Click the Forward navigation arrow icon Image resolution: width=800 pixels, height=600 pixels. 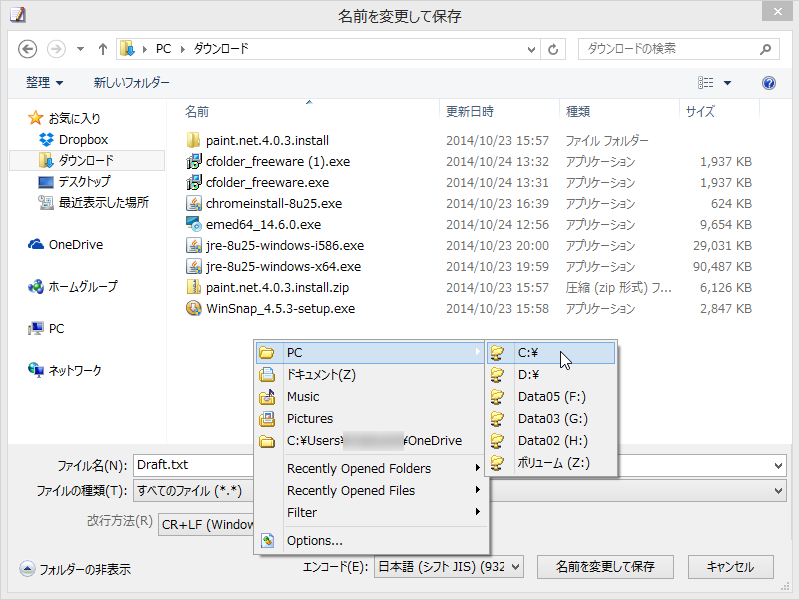56,49
